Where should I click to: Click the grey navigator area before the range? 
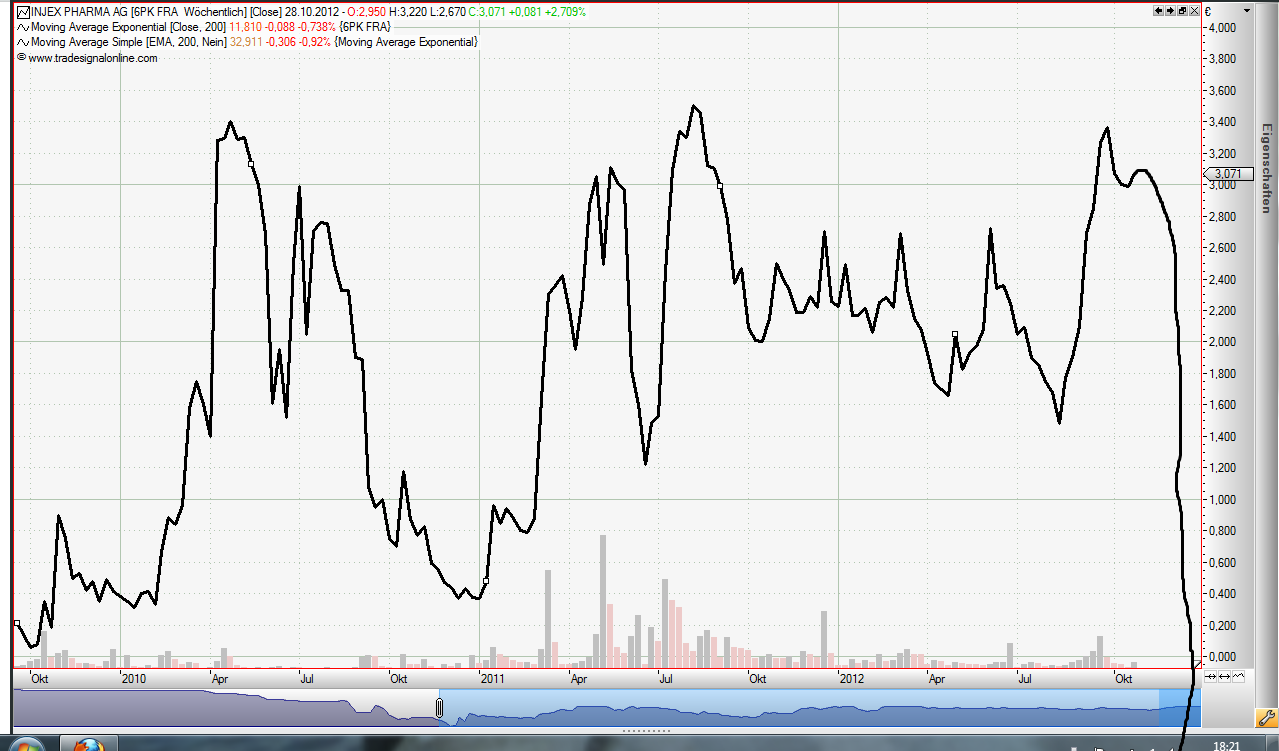(x=224, y=707)
